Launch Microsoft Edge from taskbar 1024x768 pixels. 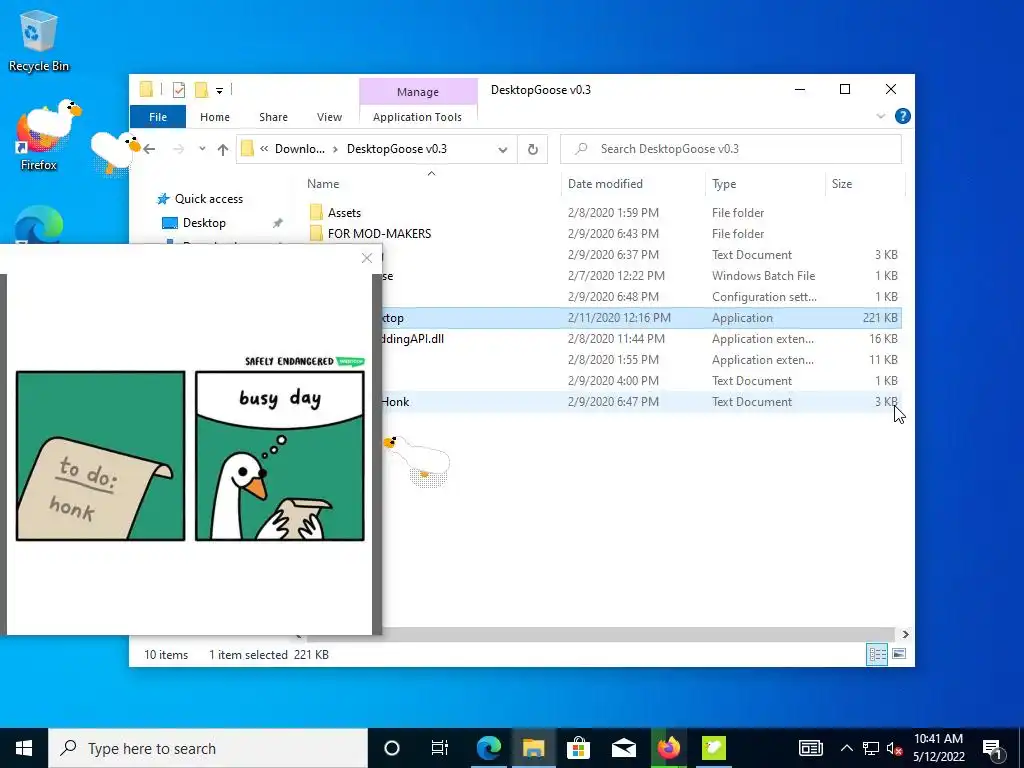488,748
